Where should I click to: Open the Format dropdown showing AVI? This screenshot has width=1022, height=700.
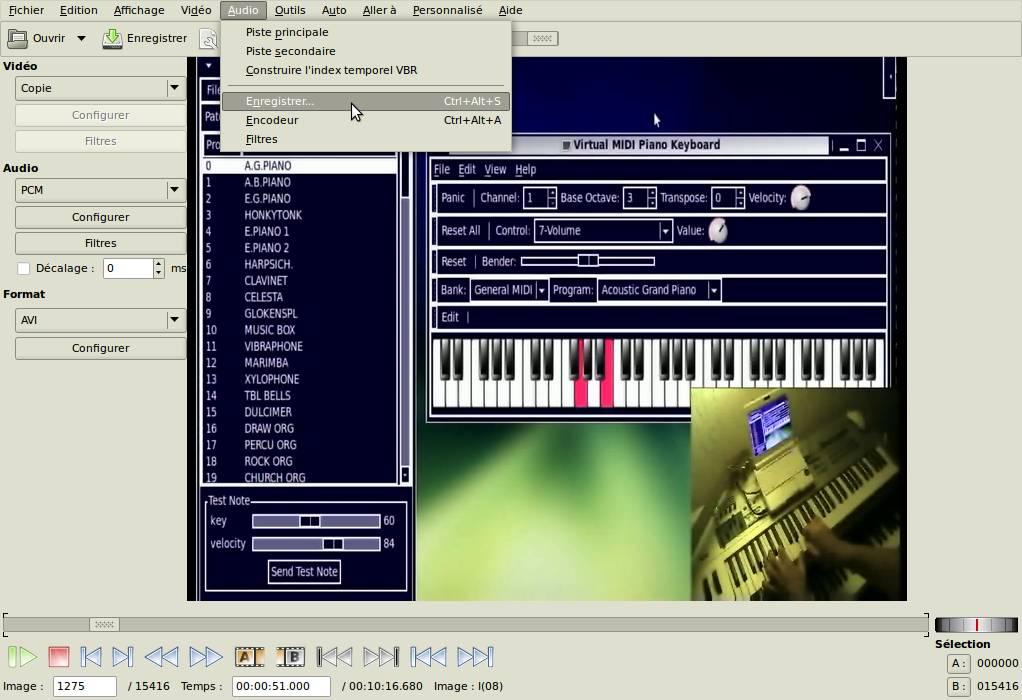pyautogui.click(x=100, y=320)
